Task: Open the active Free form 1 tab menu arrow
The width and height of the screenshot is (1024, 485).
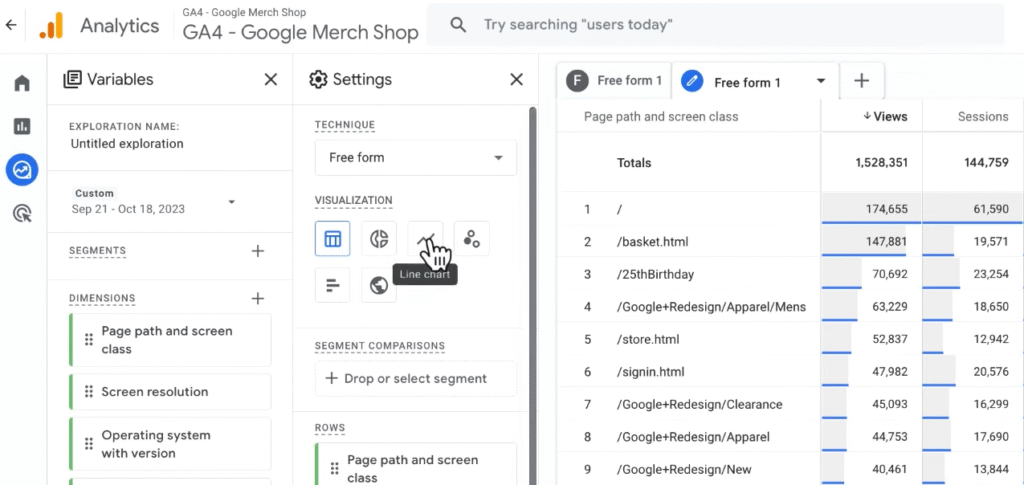Action: tap(821, 82)
